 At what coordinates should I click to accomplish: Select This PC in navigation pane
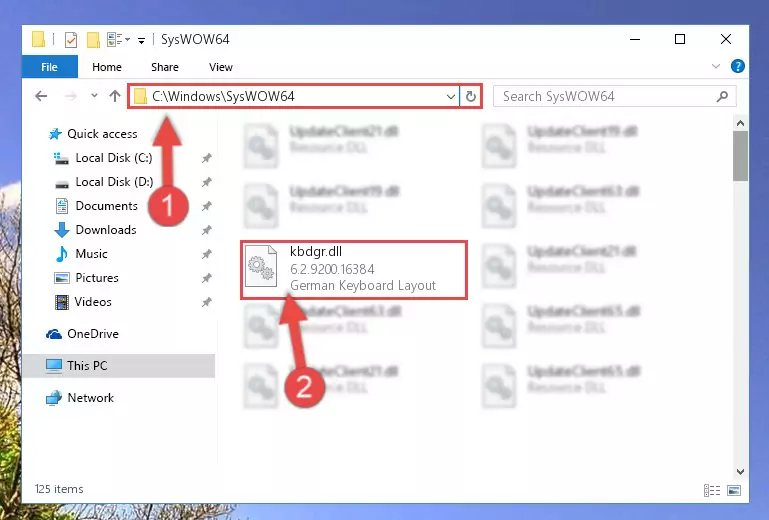tap(87, 365)
